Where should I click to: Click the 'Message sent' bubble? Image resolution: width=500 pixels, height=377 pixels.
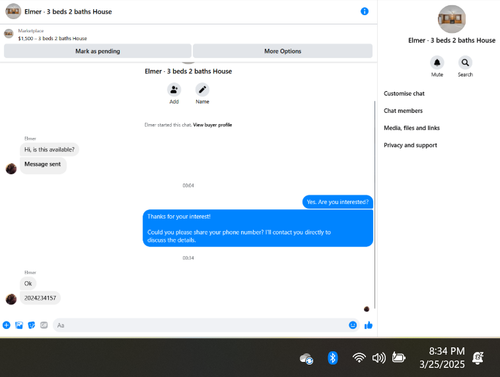[x=43, y=165]
